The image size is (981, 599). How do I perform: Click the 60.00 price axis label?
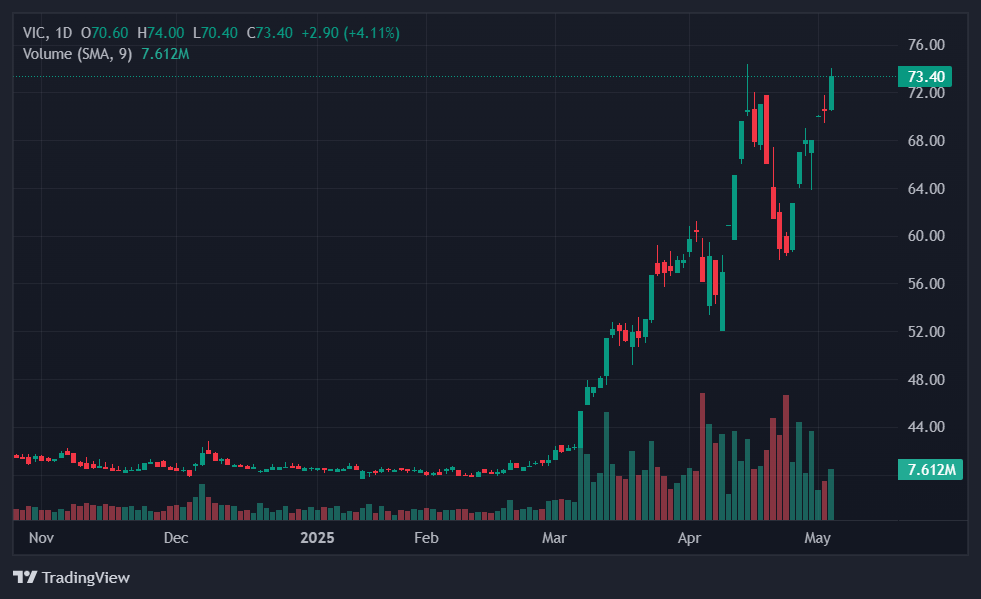pos(926,236)
